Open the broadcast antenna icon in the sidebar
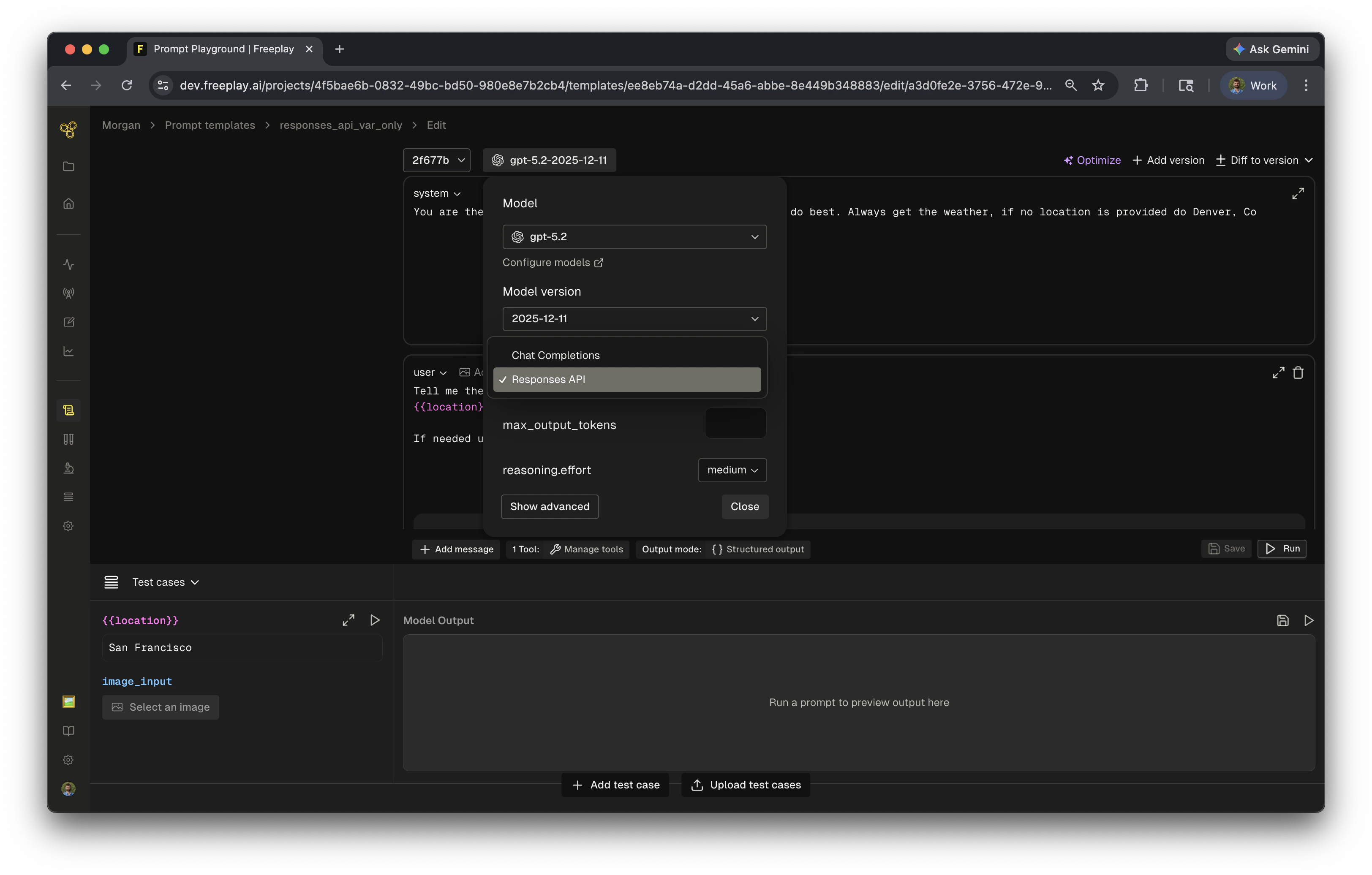The width and height of the screenshot is (1372, 875). pos(68,293)
